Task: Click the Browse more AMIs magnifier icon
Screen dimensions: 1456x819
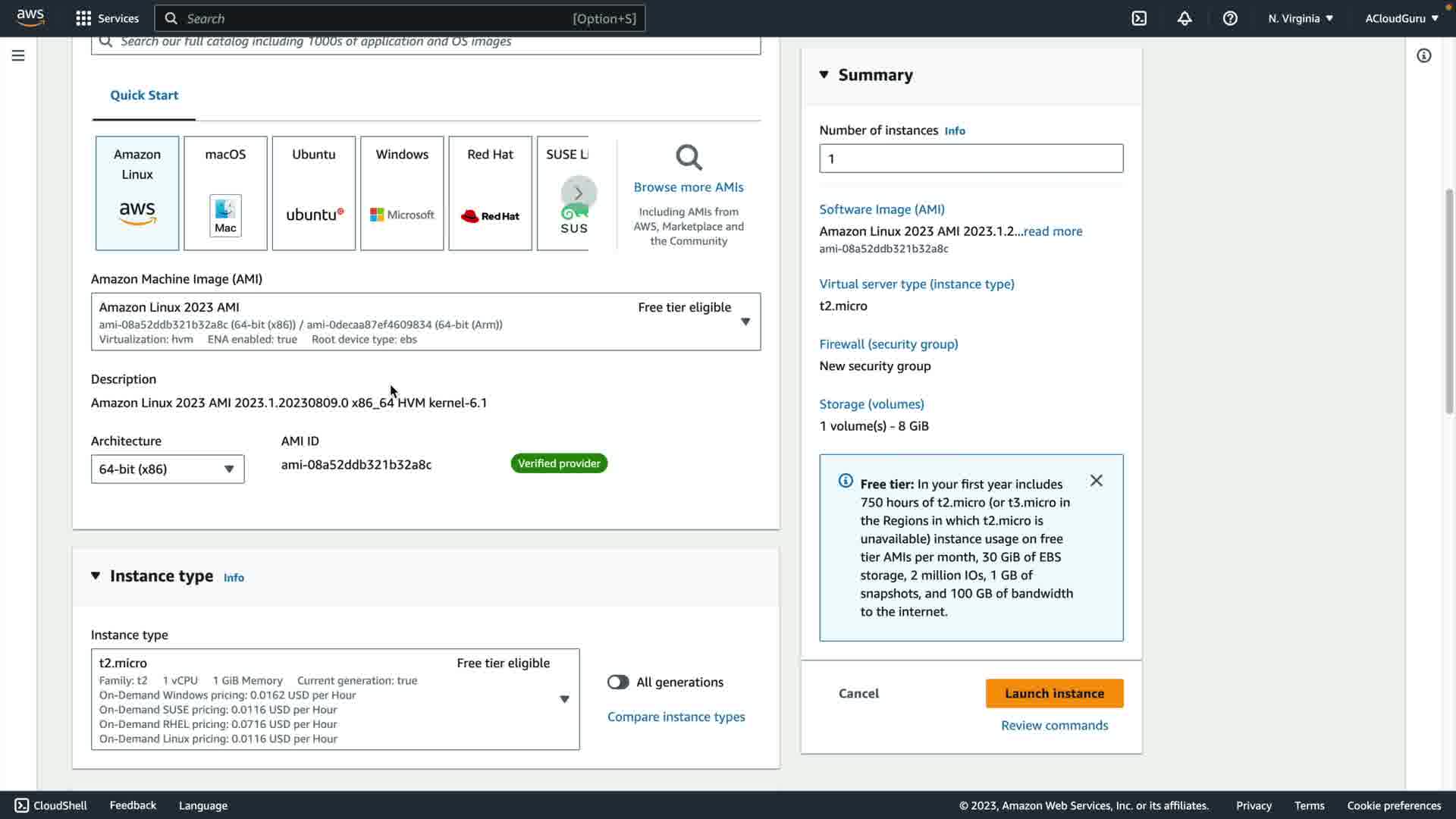Action: pos(689,158)
